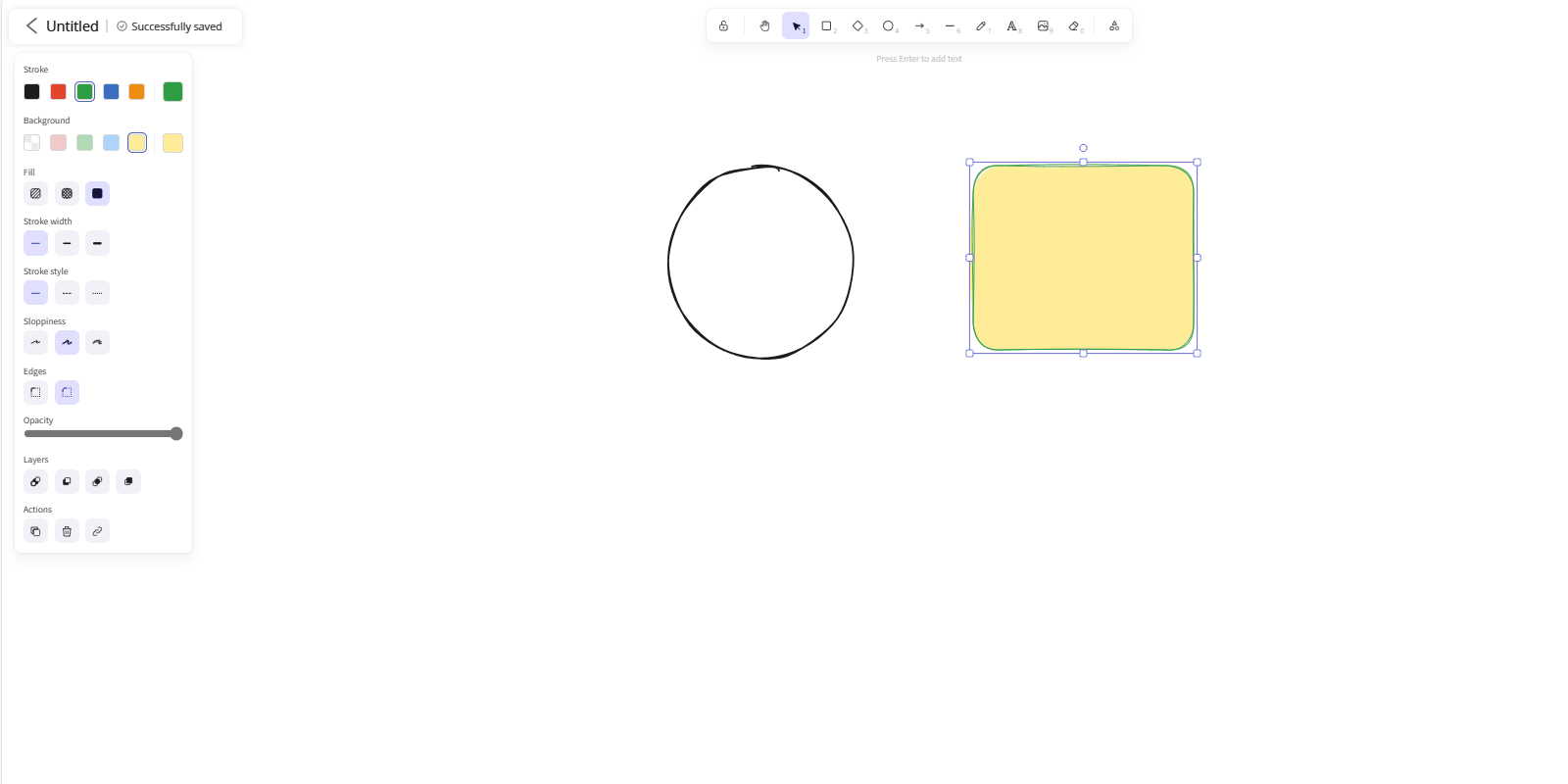Pick the red stroke color swatch
1568x784 pixels.
click(x=58, y=91)
